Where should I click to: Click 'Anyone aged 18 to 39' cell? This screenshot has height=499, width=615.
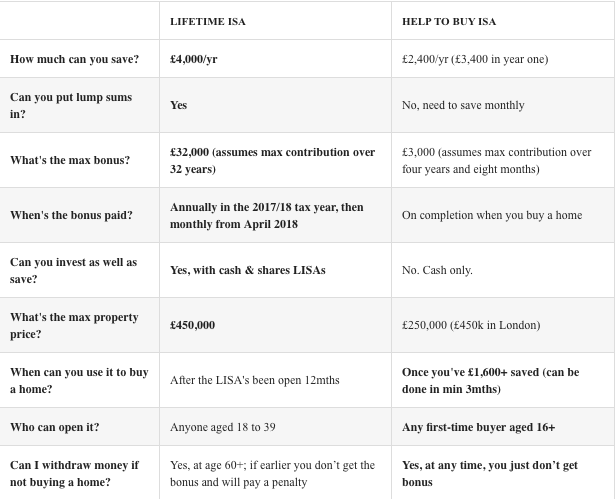[222, 427]
